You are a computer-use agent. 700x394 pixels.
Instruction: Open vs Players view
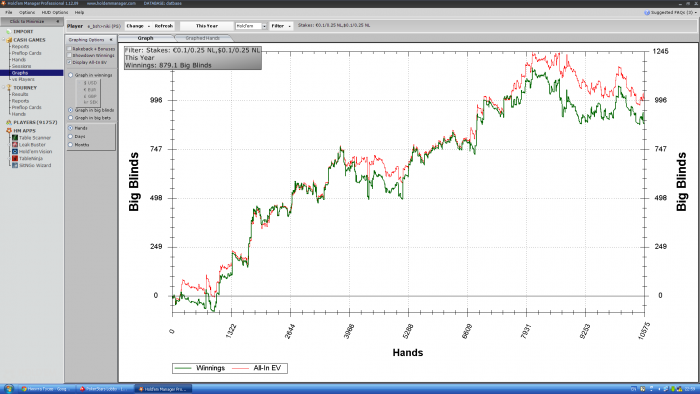[23, 79]
